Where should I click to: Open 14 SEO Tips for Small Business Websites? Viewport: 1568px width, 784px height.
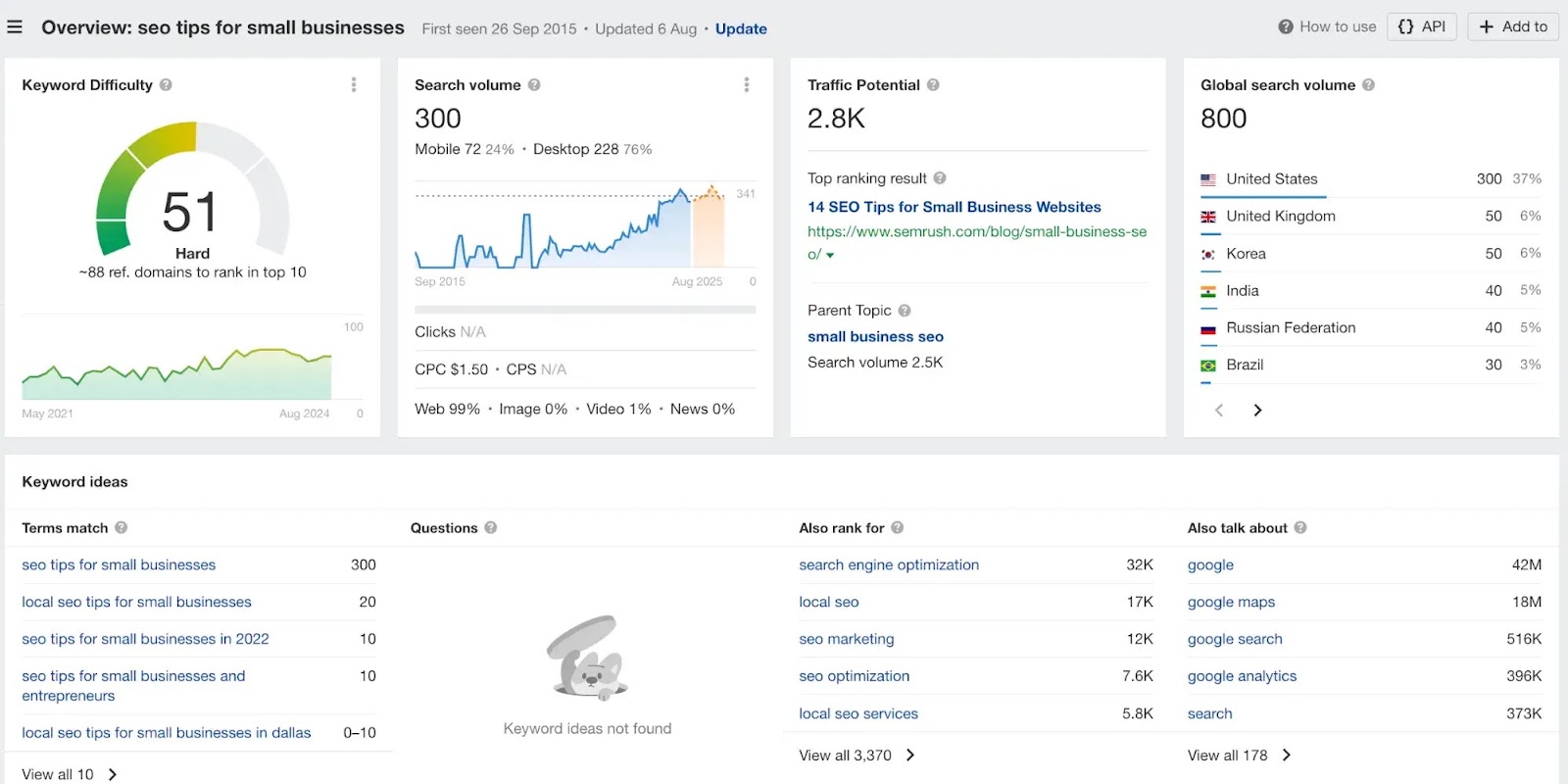(955, 207)
